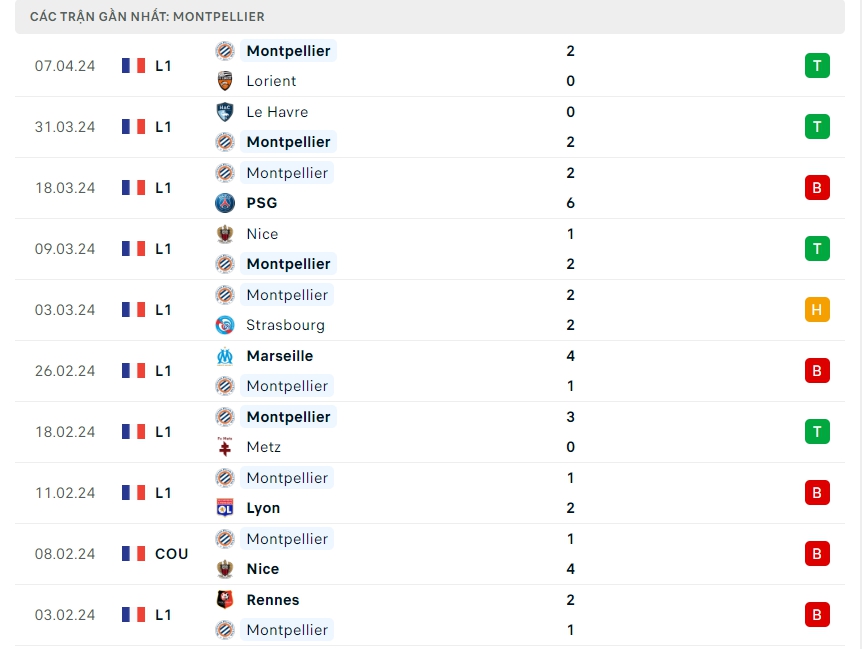Click the red B badge for PSG match
Image resolution: width=862 pixels, height=649 pixels.
tap(817, 188)
